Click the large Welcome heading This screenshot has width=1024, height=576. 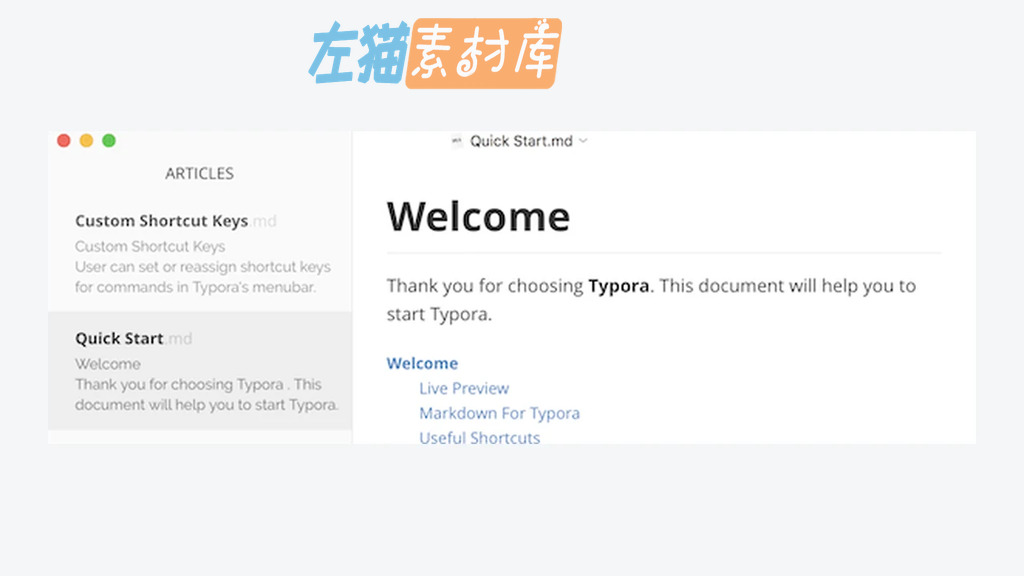(478, 217)
